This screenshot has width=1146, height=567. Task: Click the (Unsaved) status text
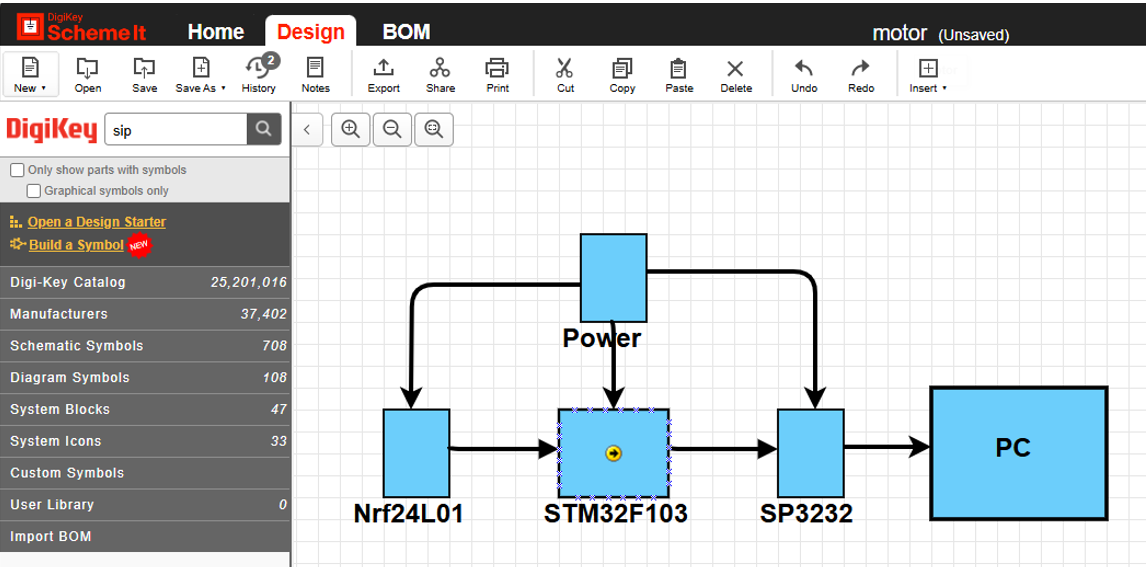[974, 35]
